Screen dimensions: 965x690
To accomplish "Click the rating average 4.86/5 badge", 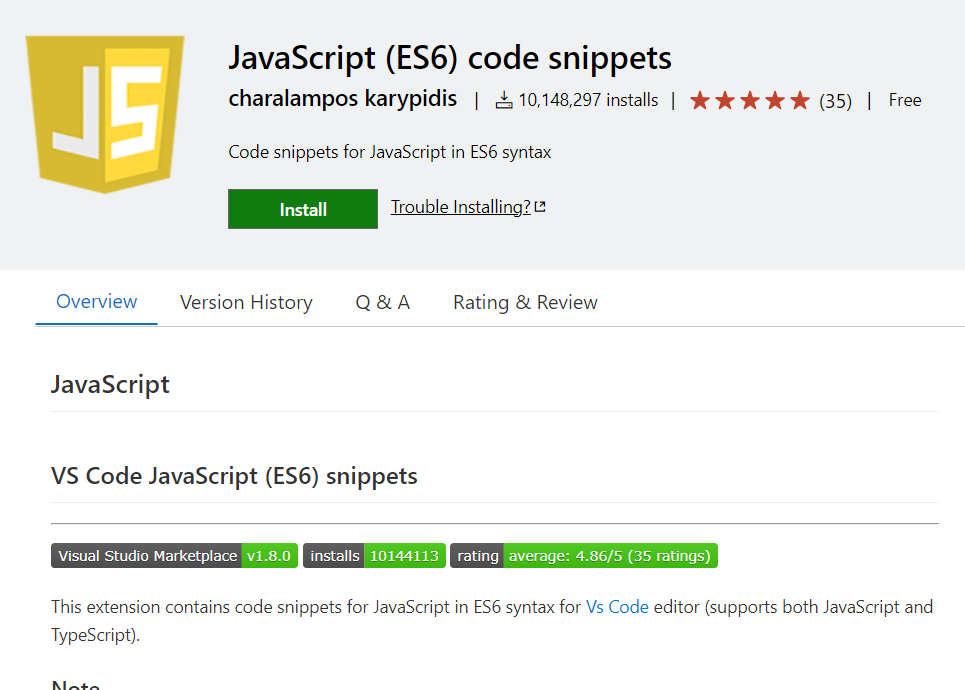I will (x=584, y=556).
